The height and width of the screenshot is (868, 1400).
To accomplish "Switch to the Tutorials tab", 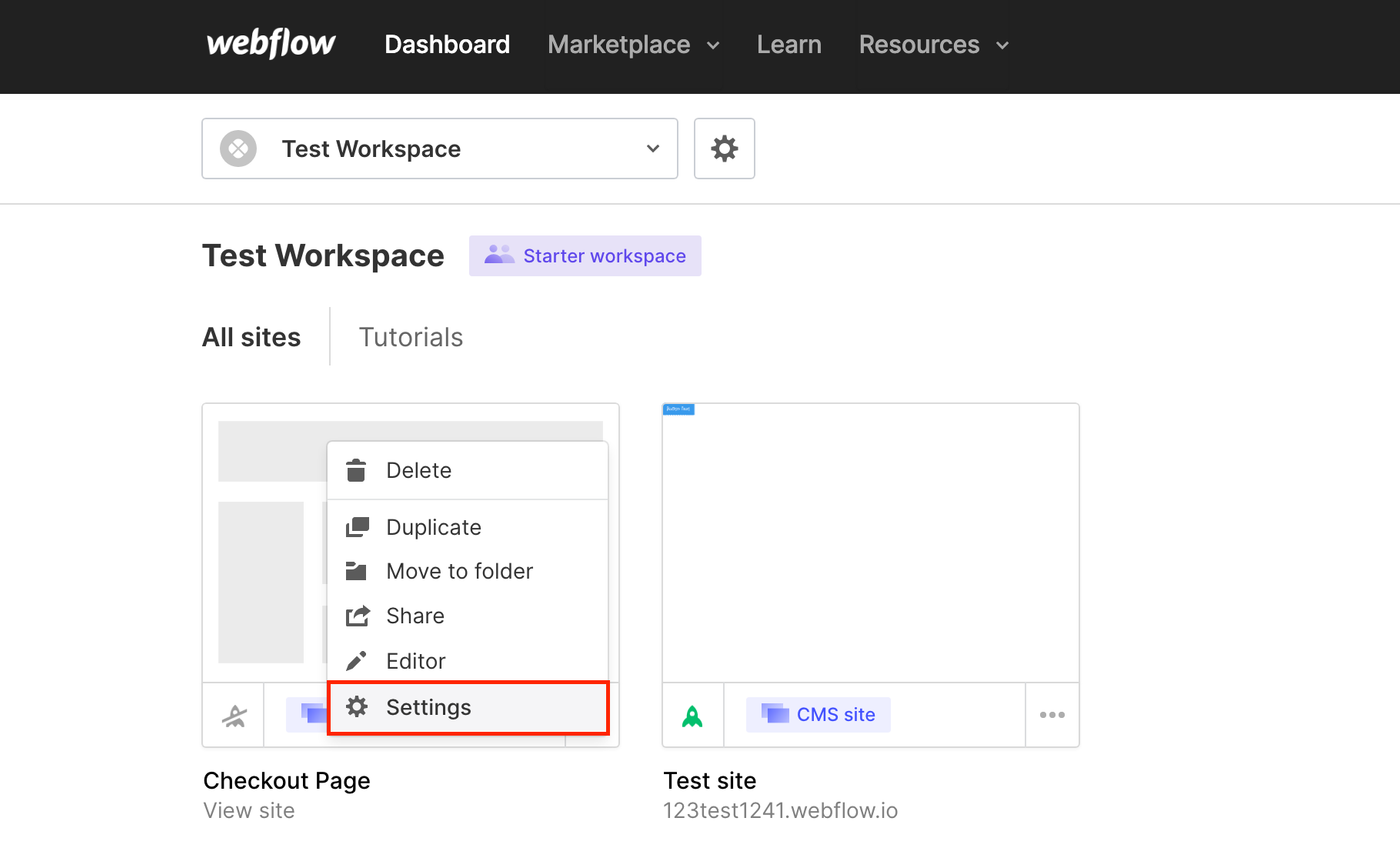I will (x=411, y=337).
